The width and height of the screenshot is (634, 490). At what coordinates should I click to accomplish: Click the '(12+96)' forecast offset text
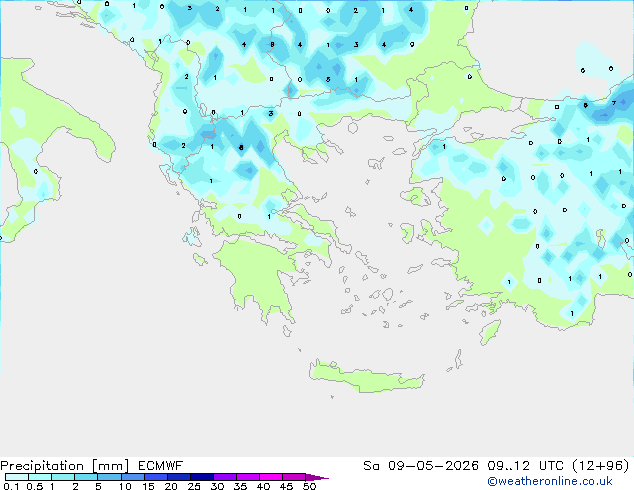click(601, 466)
